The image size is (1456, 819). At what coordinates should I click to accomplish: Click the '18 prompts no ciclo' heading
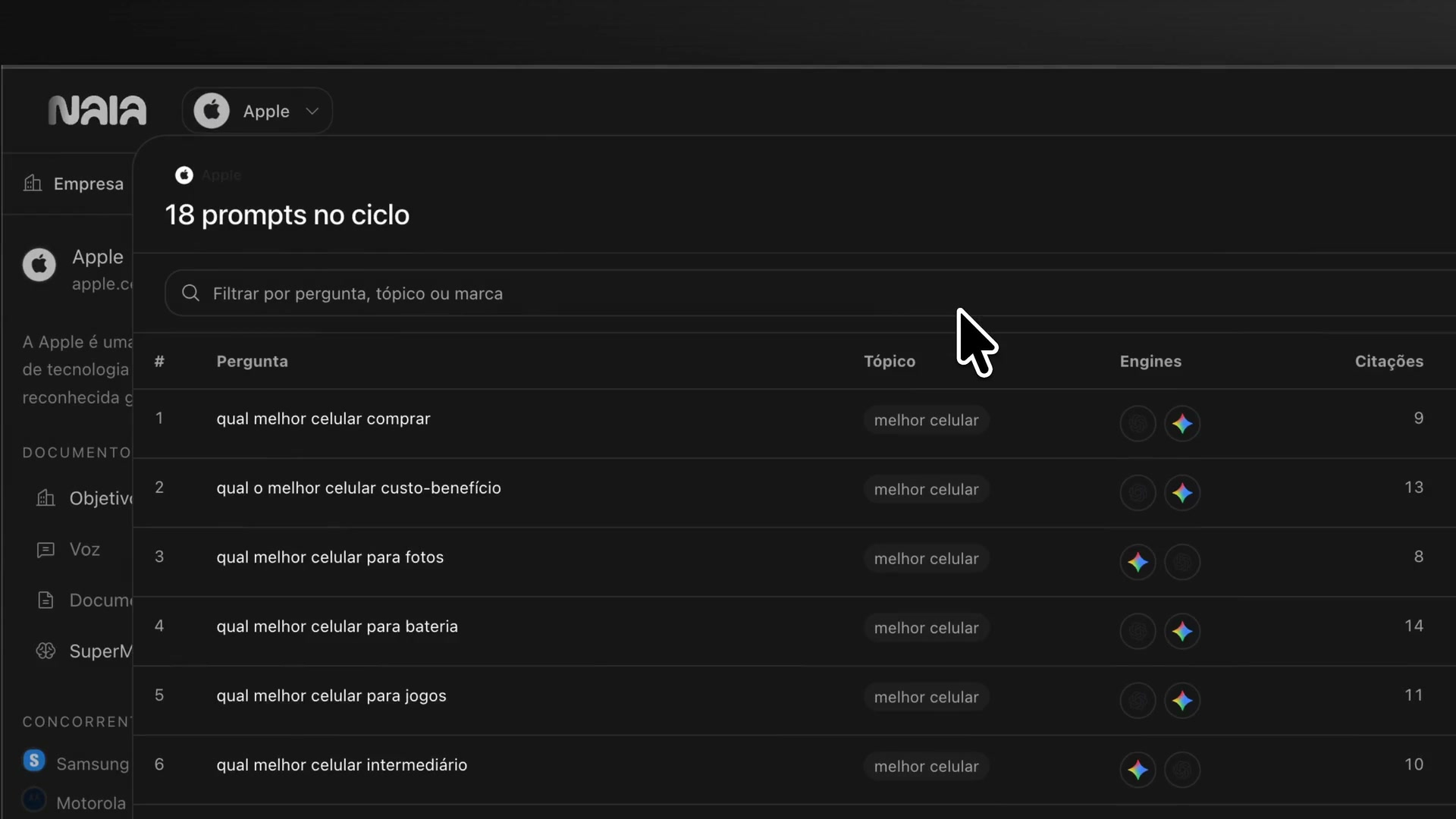287,215
